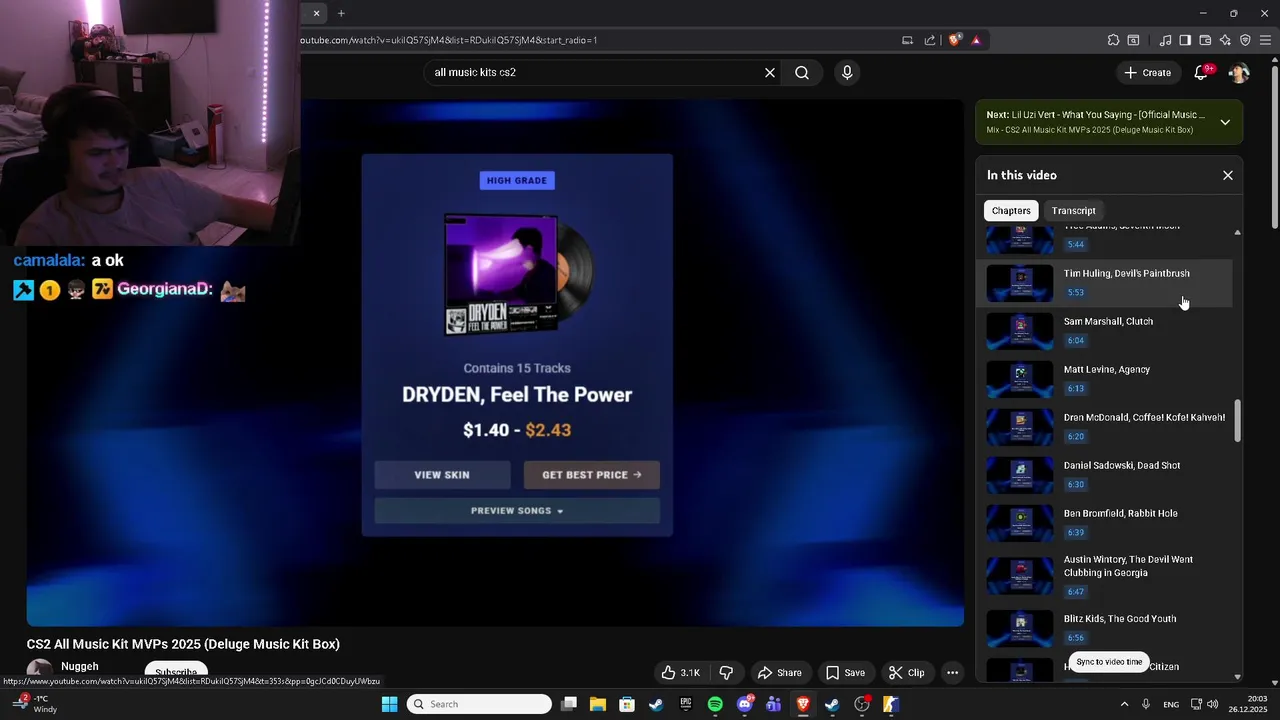This screenshot has width=1280, height=720.
Task: Jump to Daniel Sadowski, Dead Shot chapter
Action: click(1105, 475)
